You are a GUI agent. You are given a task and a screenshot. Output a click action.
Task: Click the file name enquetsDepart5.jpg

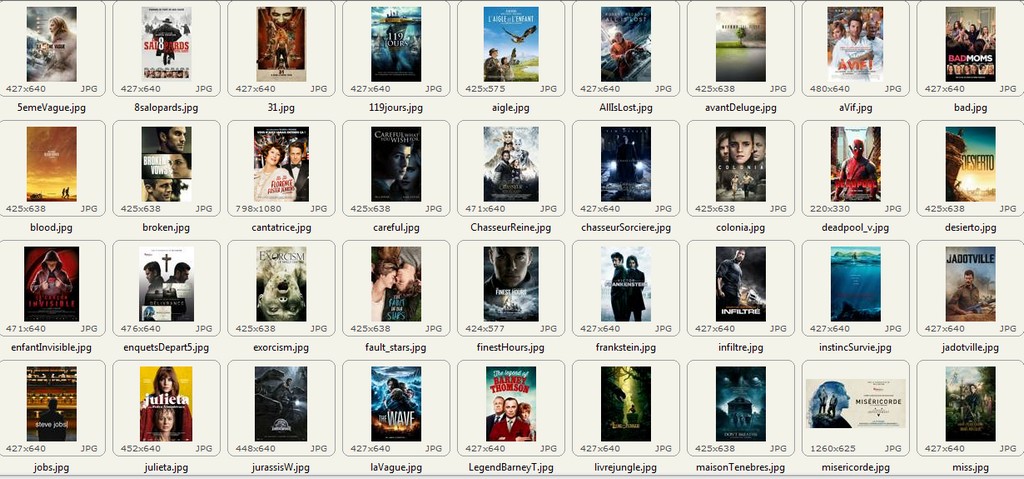click(x=167, y=348)
